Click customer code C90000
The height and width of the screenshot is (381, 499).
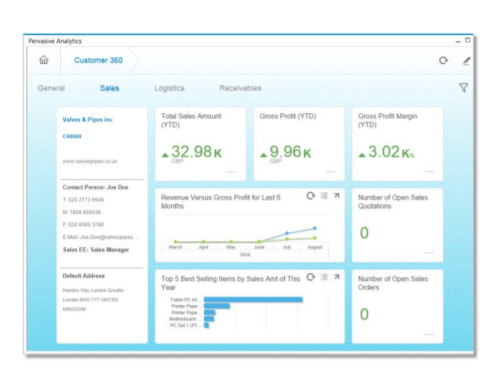(x=72, y=136)
